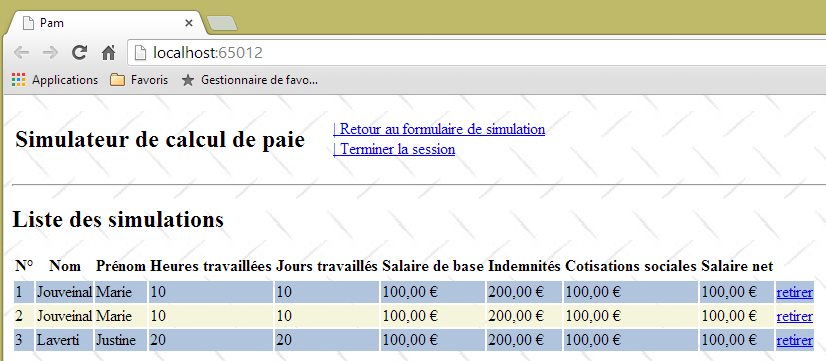Click Marie in row 2
This screenshot has width=826, height=361.
(121, 316)
